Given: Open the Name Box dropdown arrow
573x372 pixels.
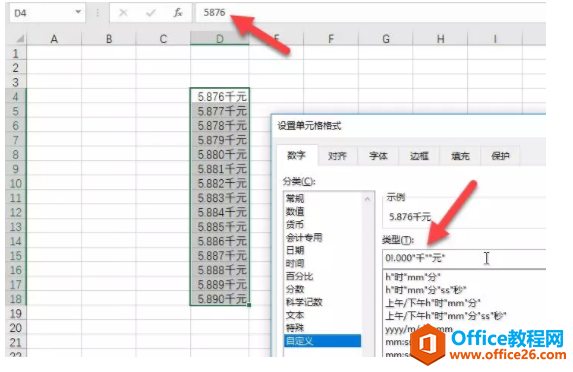Looking at the screenshot, I should click(x=78, y=12).
